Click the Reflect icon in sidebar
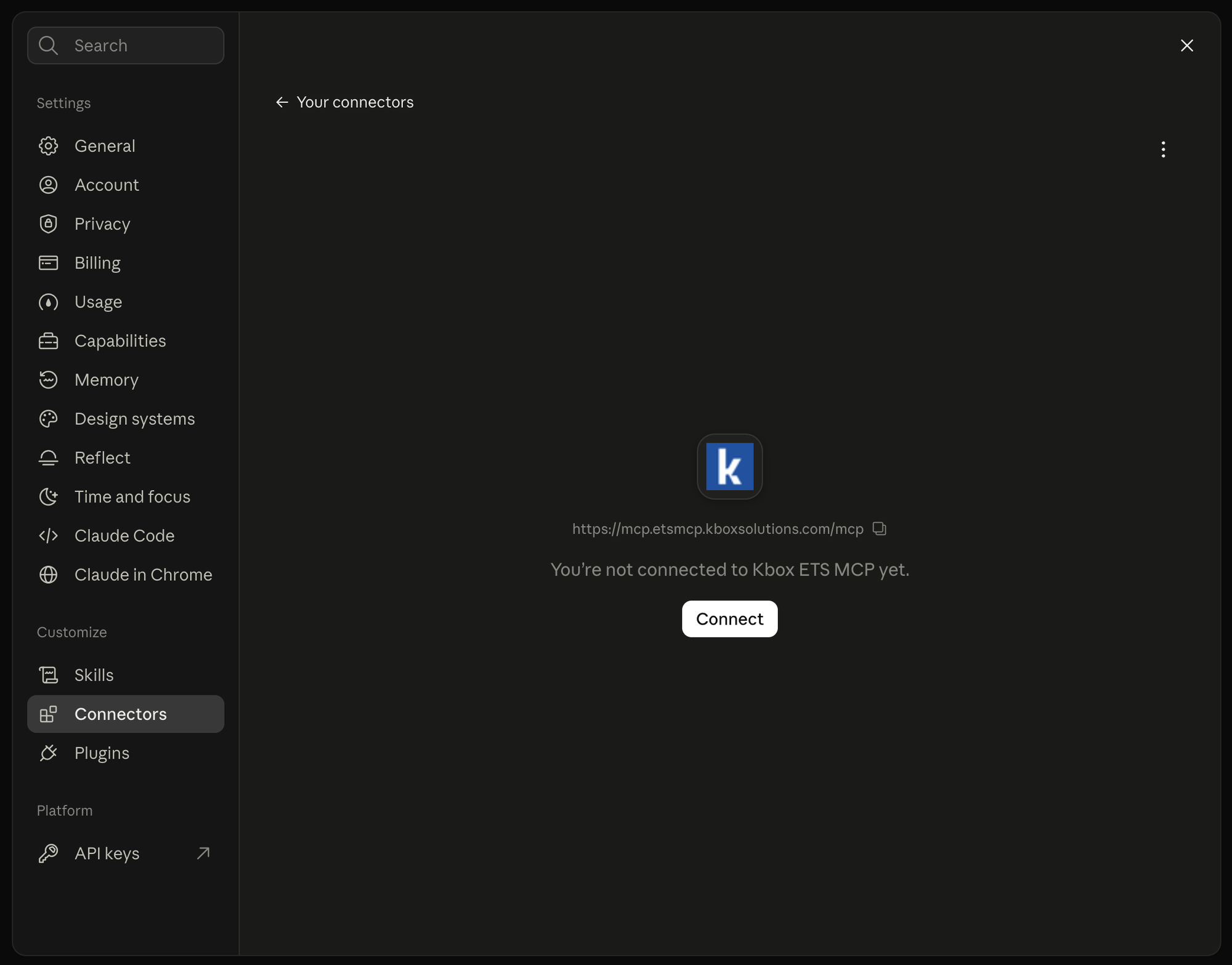The width and height of the screenshot is (1232, 965). 48,458
